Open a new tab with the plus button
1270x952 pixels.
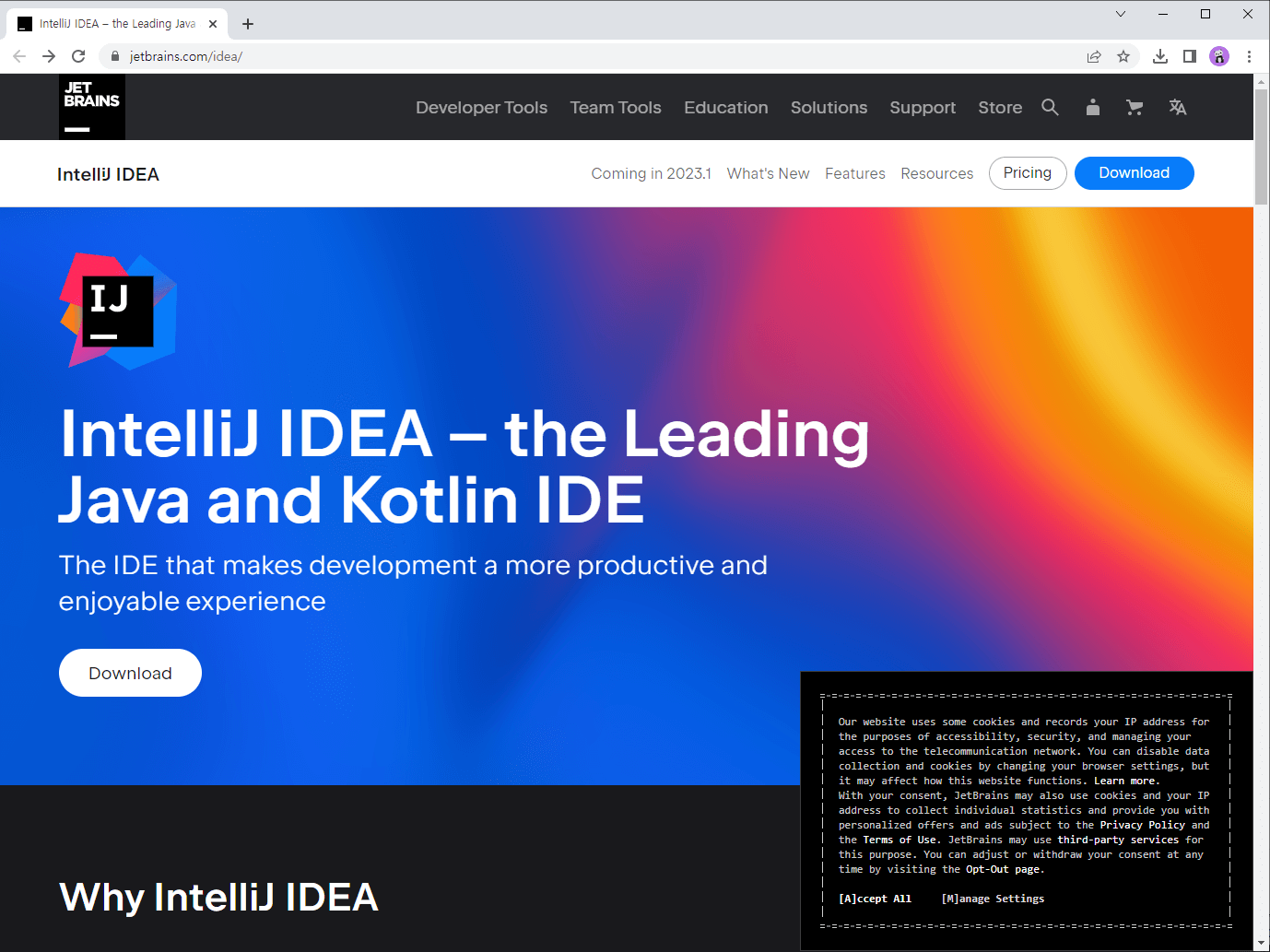tap(248, 24)
